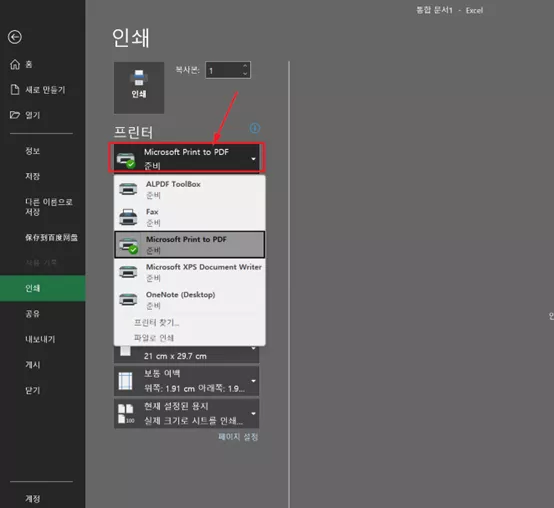554x508 pixels.
Task: Click 프린터 찾기... in printer list
Action: 157,322
